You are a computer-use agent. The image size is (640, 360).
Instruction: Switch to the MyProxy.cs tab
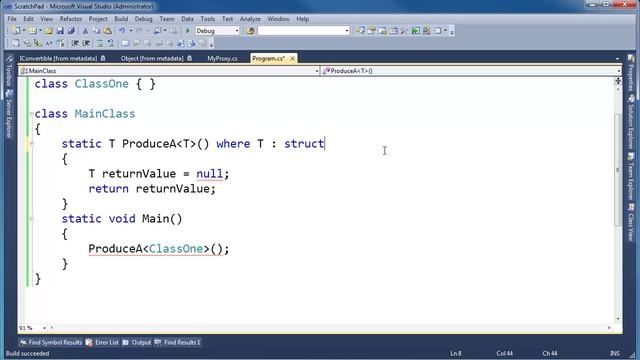pos(222,58)
